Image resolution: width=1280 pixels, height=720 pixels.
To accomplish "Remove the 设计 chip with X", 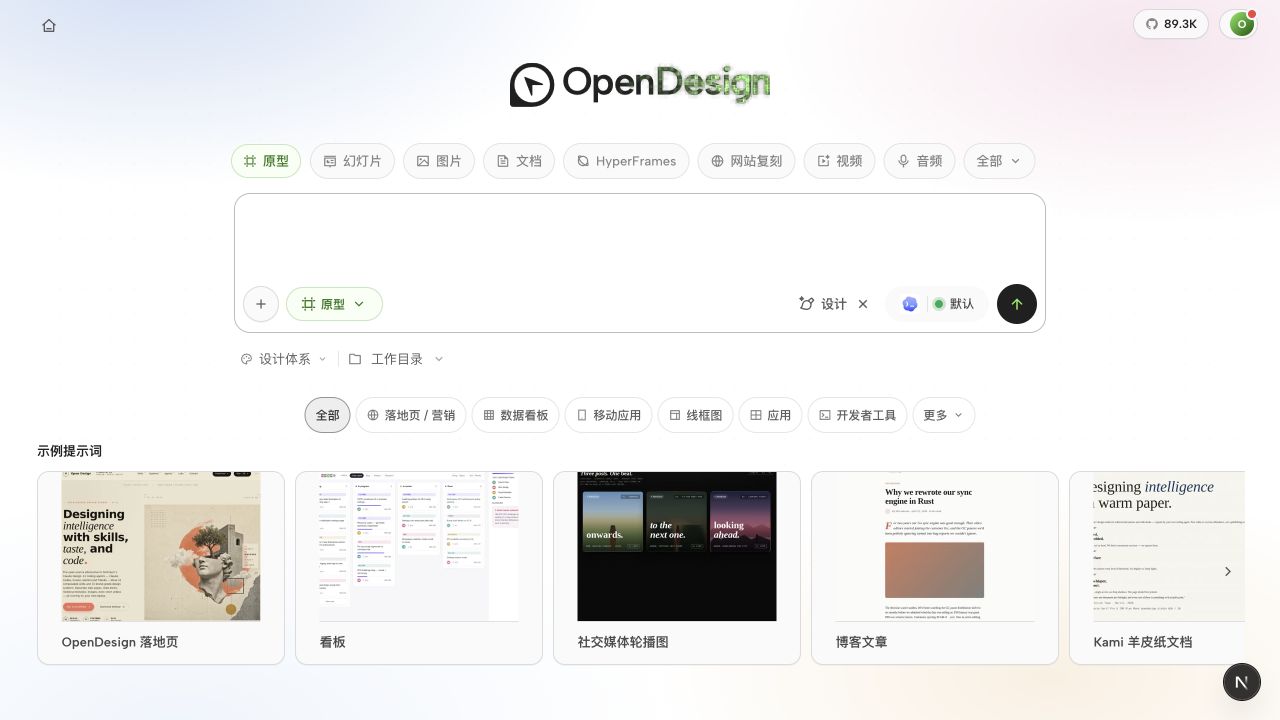I will [x=863, y=304].
